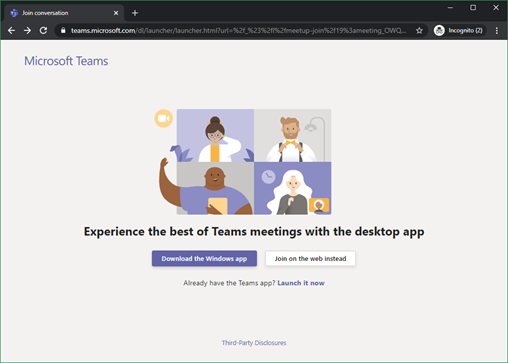508x363 pixels.
Task: Open Chrome's three-dot menu
Action: click(x=497, y=31)
